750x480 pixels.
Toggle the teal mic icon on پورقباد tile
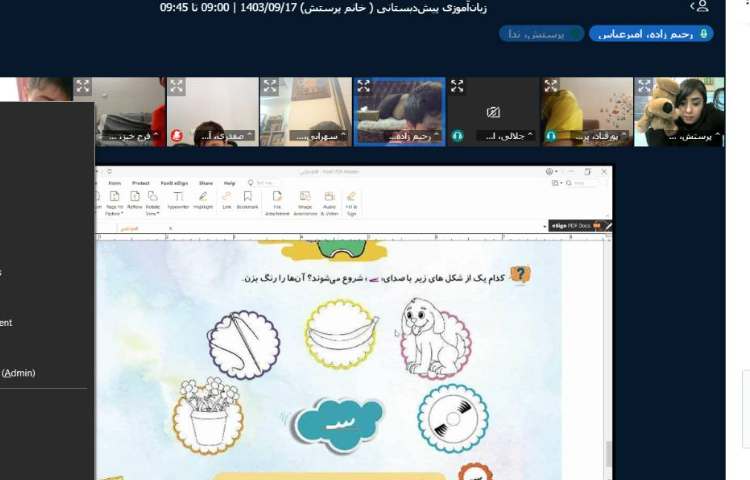(x=551, y=136)
